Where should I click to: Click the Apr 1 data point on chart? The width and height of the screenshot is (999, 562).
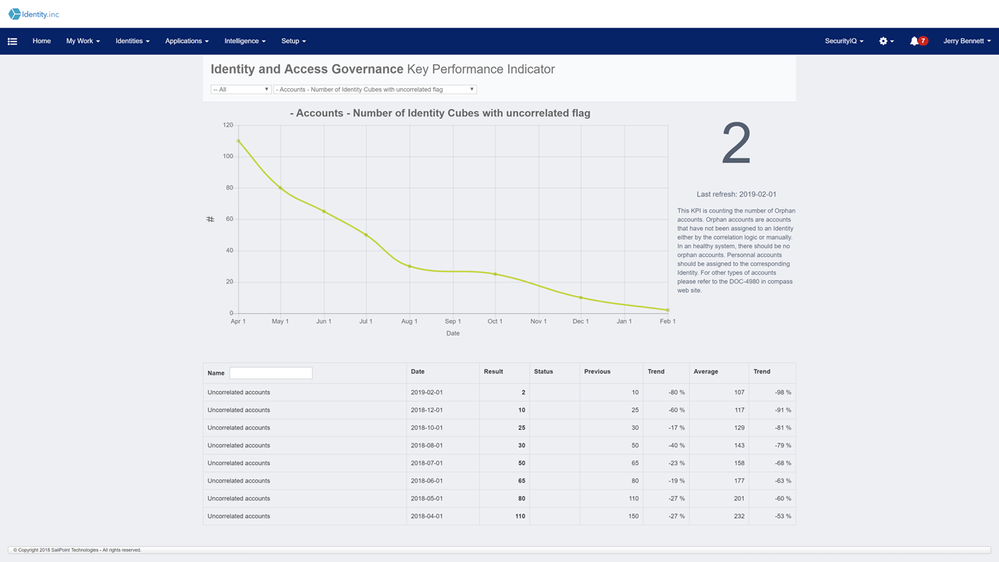[238, 141]
